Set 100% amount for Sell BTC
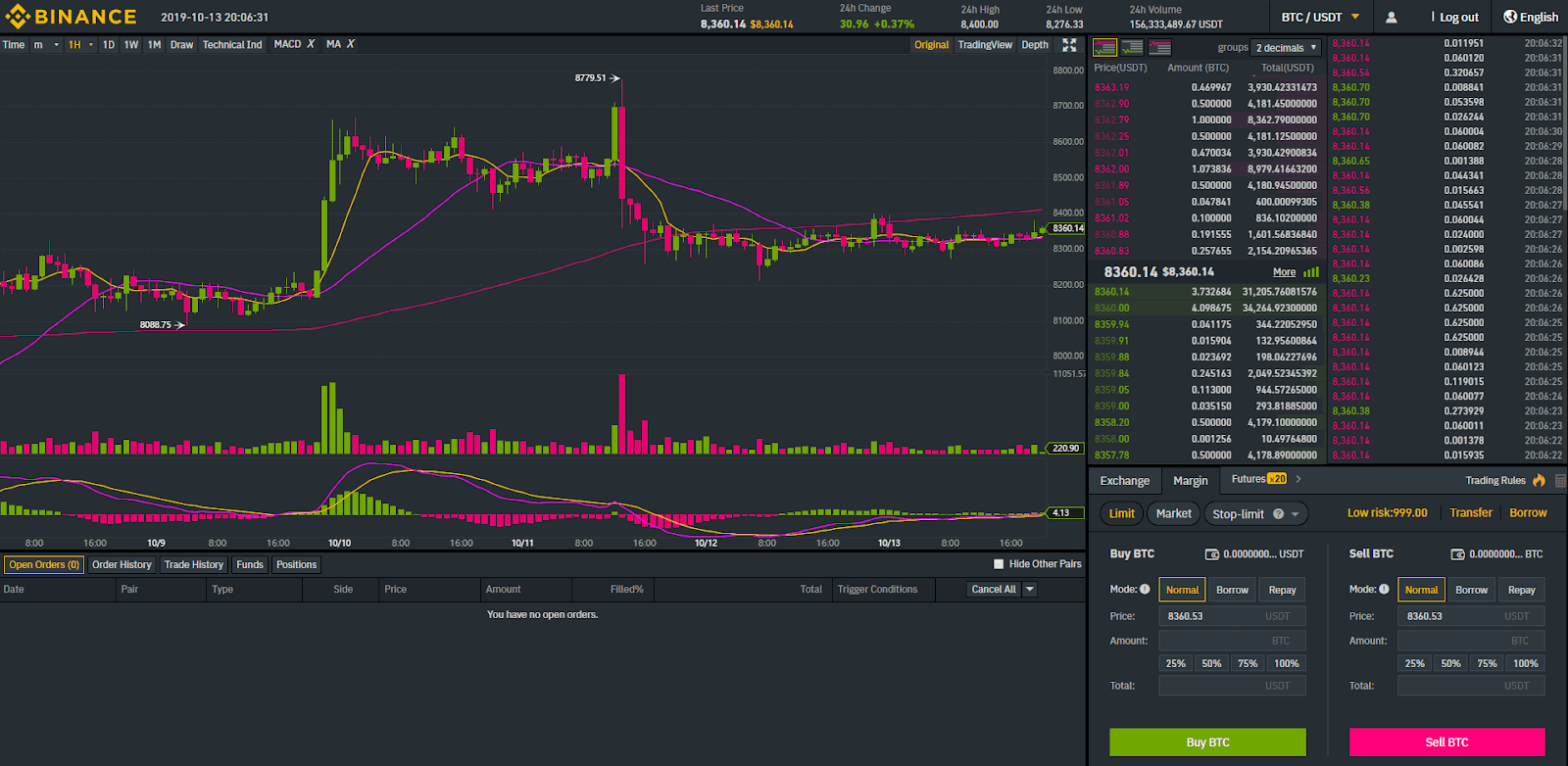The image size is (1568, 766). [1525, 663]
